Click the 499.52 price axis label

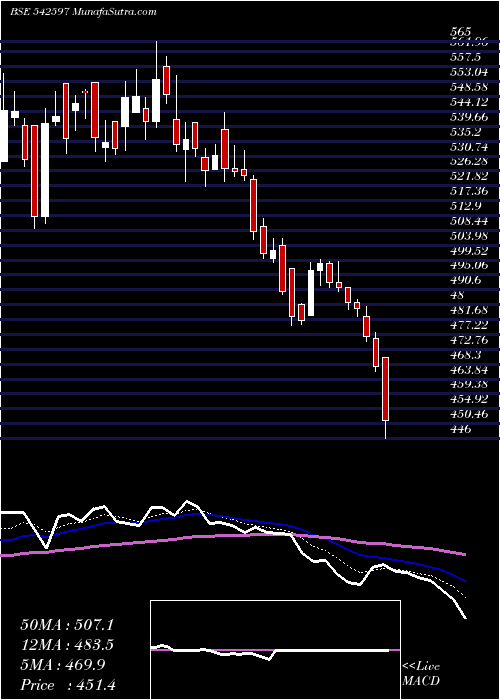[x=470, y=251]
